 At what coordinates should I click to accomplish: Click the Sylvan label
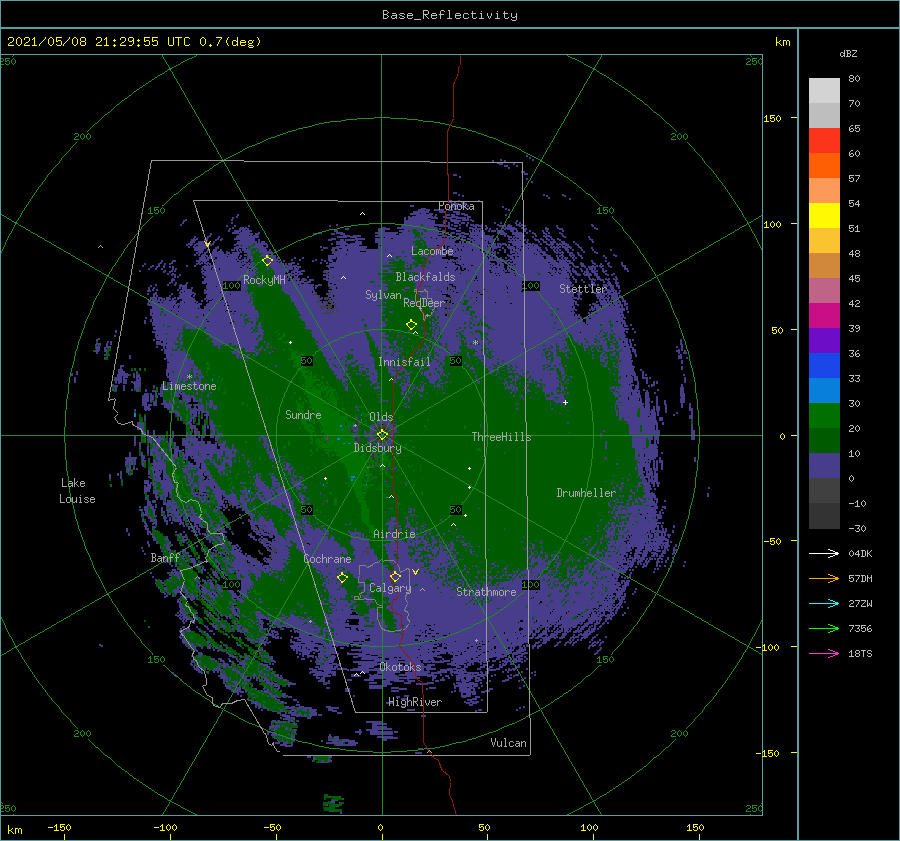(383, 295)
